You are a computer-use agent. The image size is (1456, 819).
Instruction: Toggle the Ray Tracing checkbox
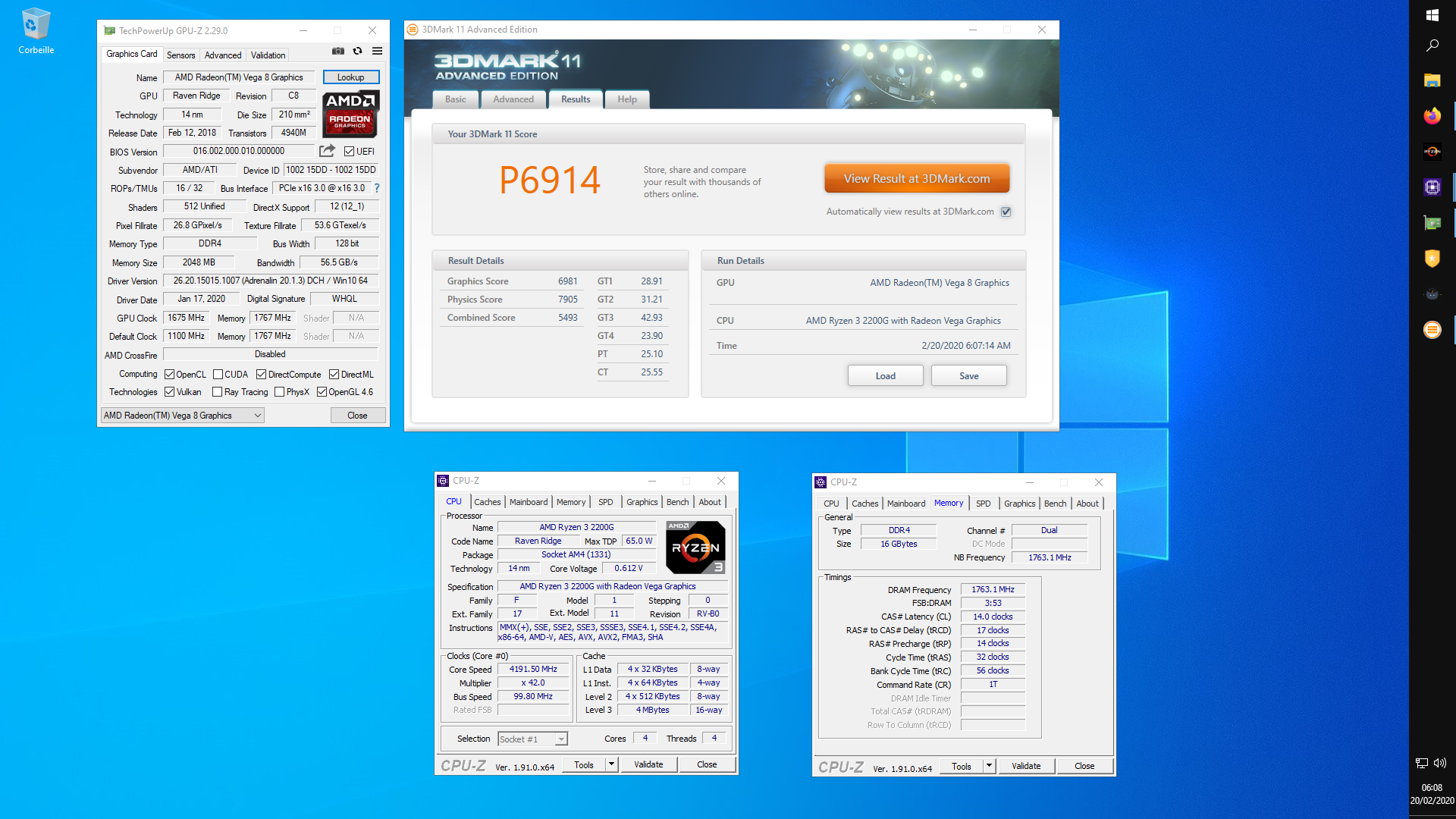[218, 392]
